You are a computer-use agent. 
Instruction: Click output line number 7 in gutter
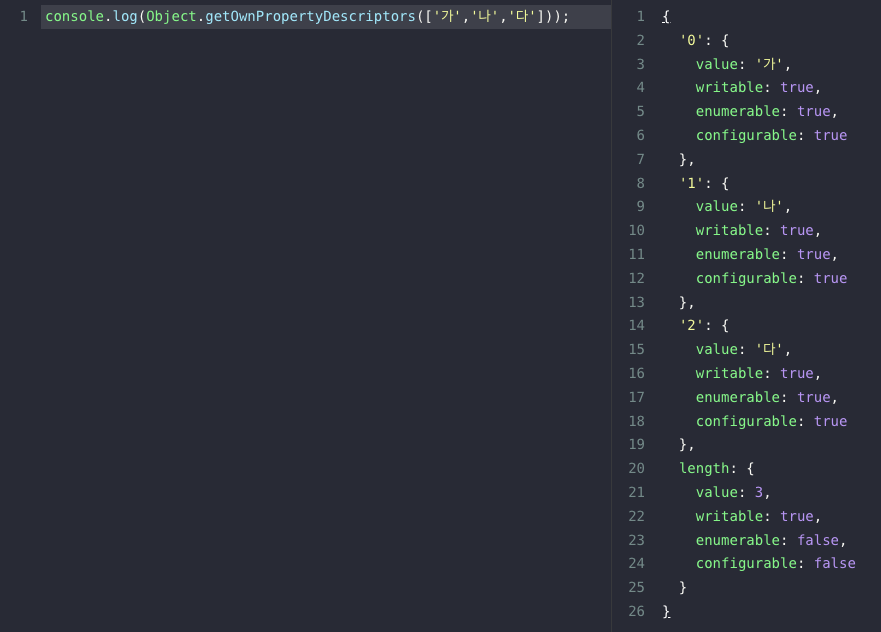(641, 160)
